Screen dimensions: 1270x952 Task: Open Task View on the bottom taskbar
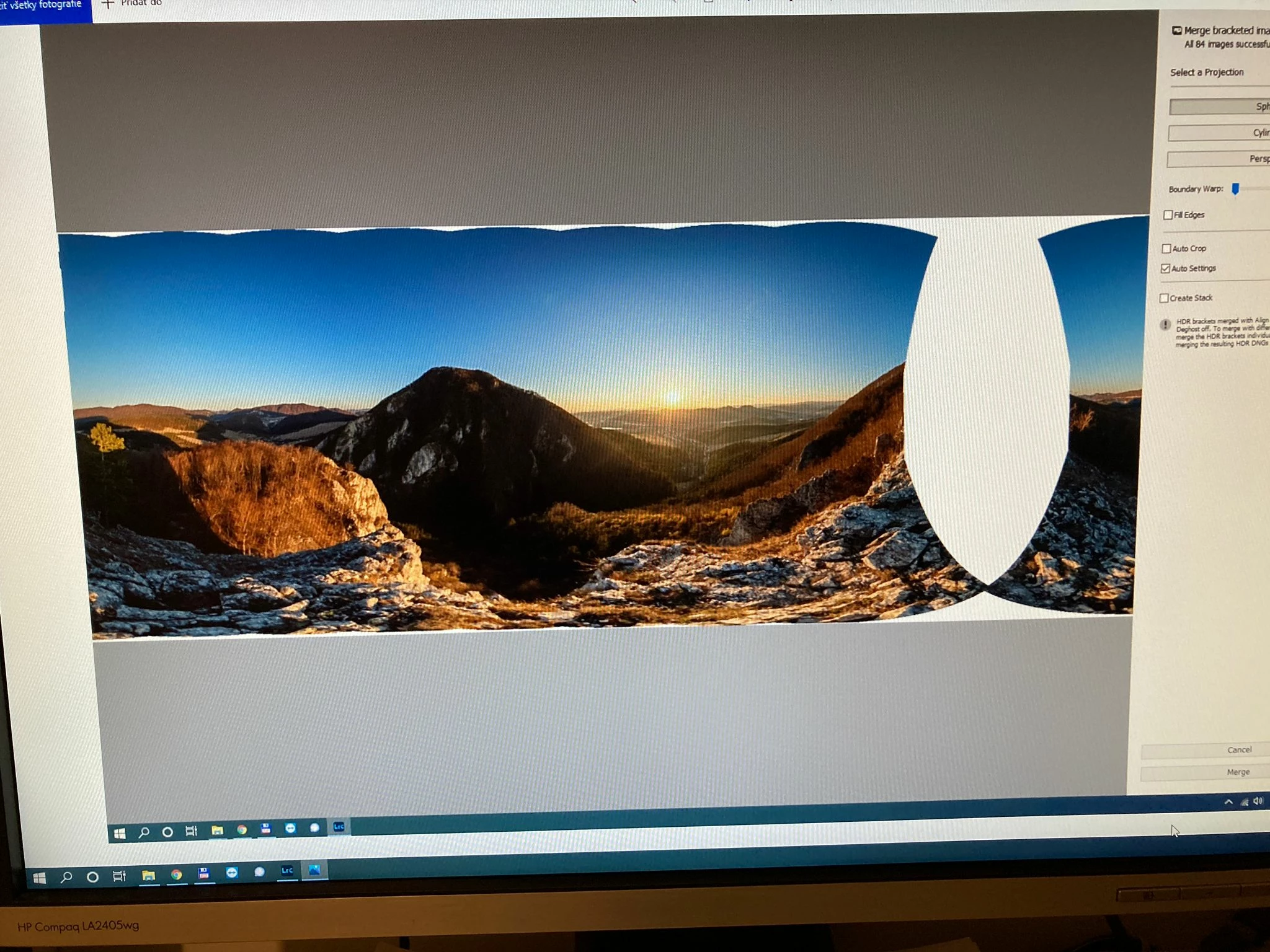tap(119, 876)
